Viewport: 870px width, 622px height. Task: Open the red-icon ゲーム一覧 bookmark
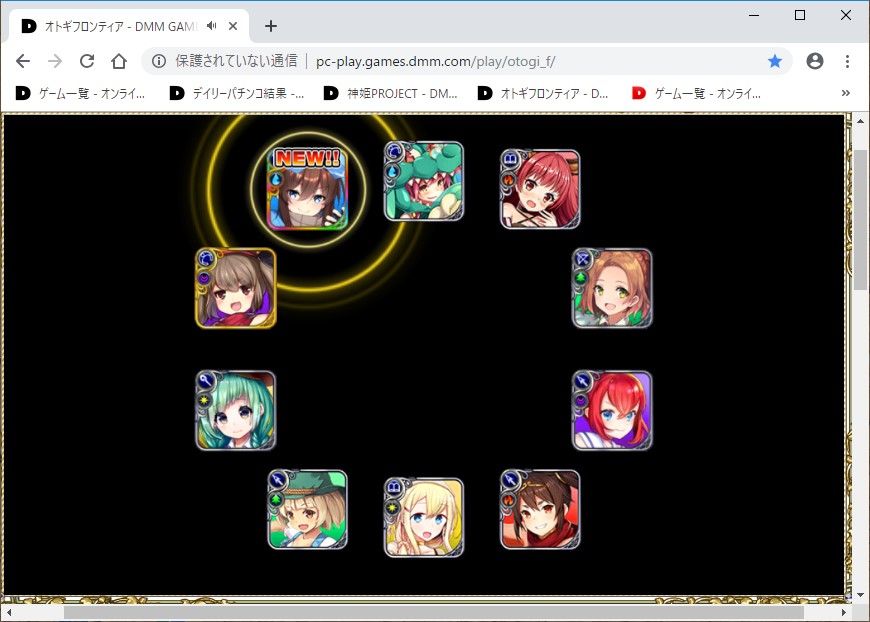click(696, 93)
